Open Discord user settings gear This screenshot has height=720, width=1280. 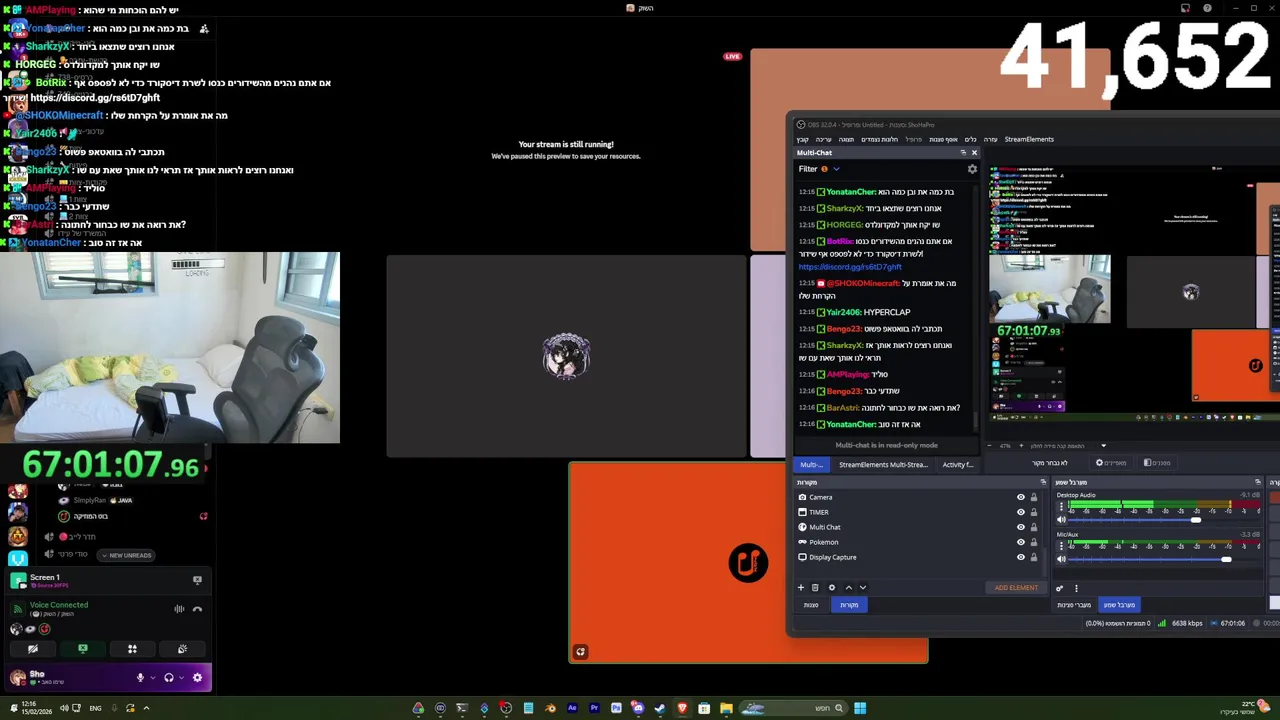click(197, 678)
